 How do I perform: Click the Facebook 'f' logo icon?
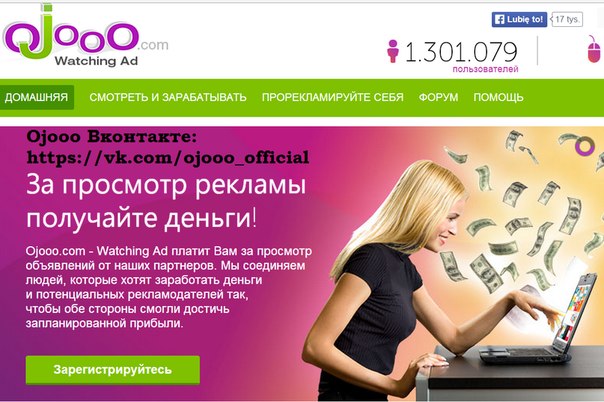(x=500, y=20)
